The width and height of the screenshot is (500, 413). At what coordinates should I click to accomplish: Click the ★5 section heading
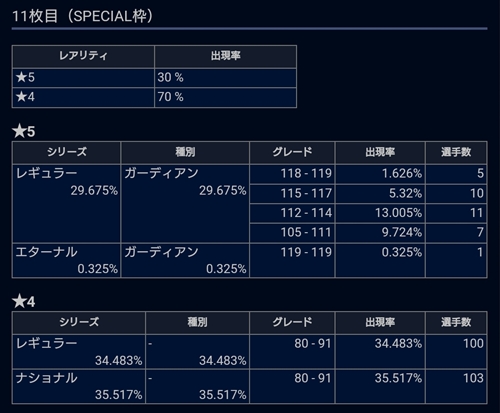[x=24, y=131]
